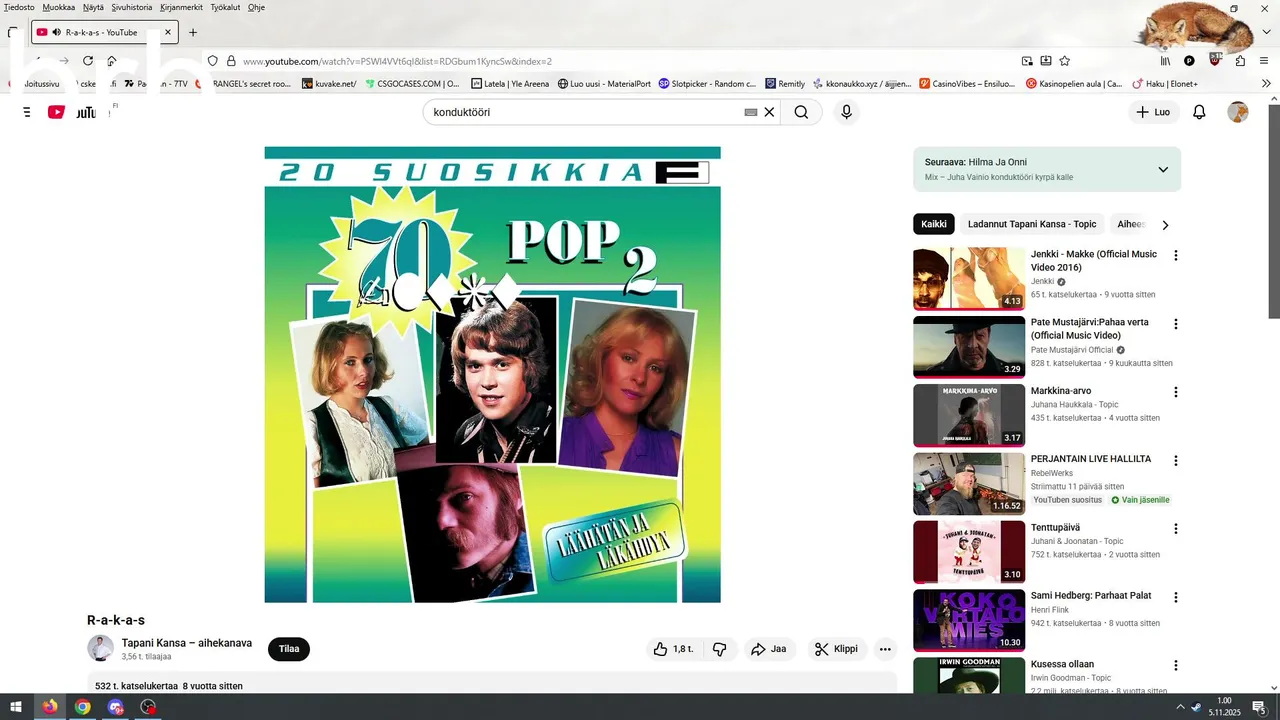Open the Remitly bookmark
The image size is (1280, 720).
pos(785,84)
